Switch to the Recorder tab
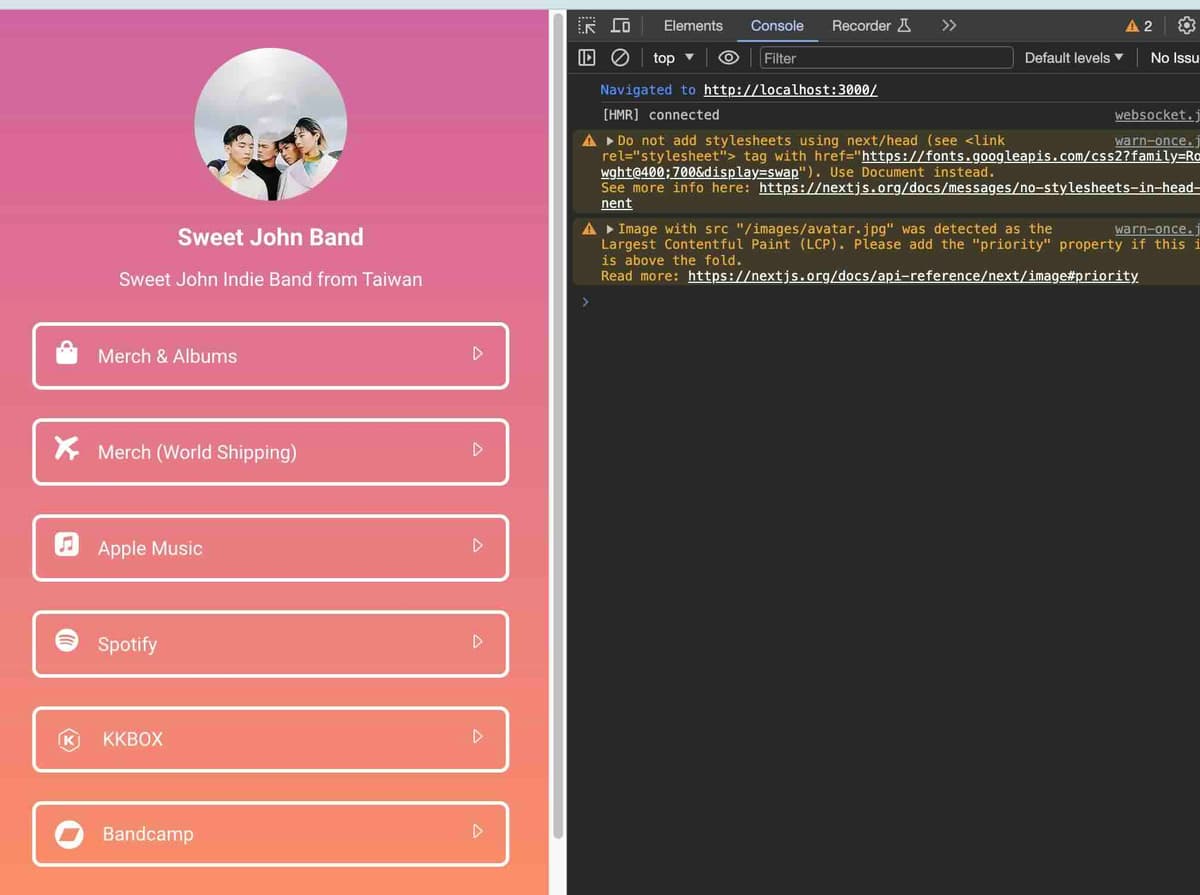 click(x=870, y=26)
